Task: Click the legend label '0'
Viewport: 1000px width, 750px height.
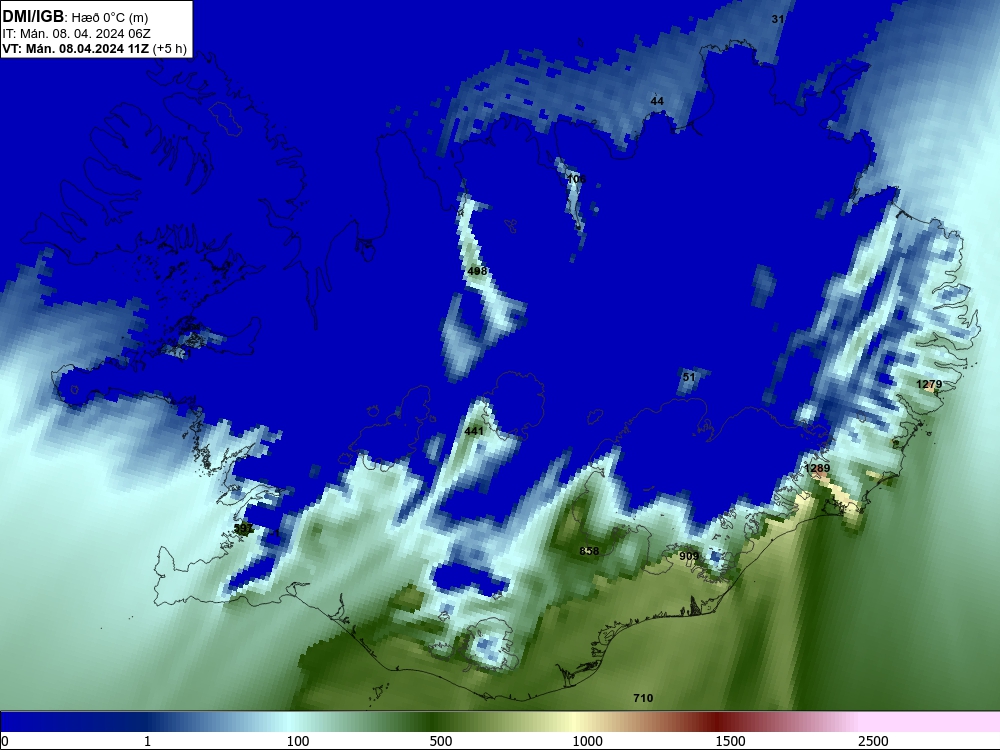Action: click(x=5, y=741)
